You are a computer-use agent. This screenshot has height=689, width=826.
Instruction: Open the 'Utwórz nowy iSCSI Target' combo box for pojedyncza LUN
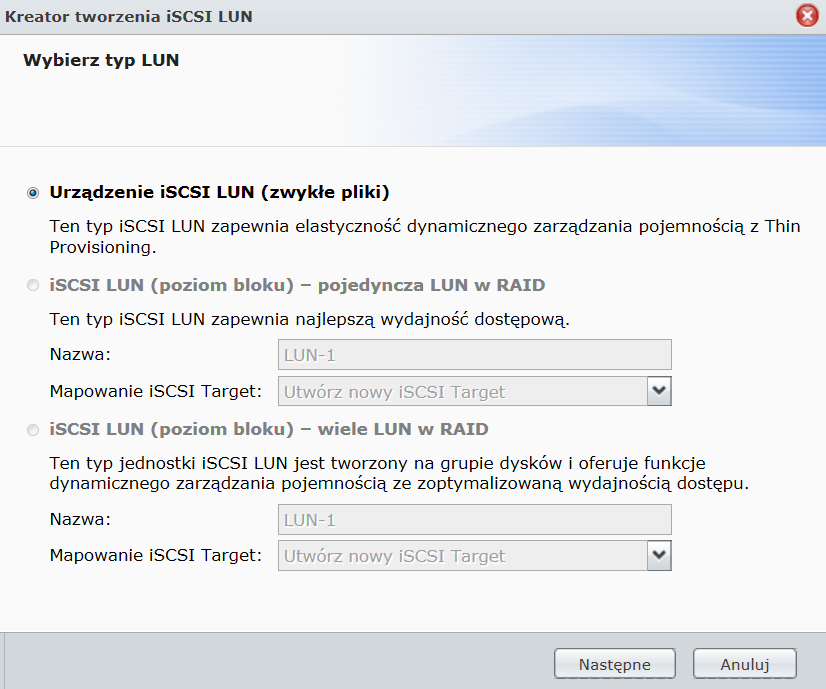coord(462,391)
